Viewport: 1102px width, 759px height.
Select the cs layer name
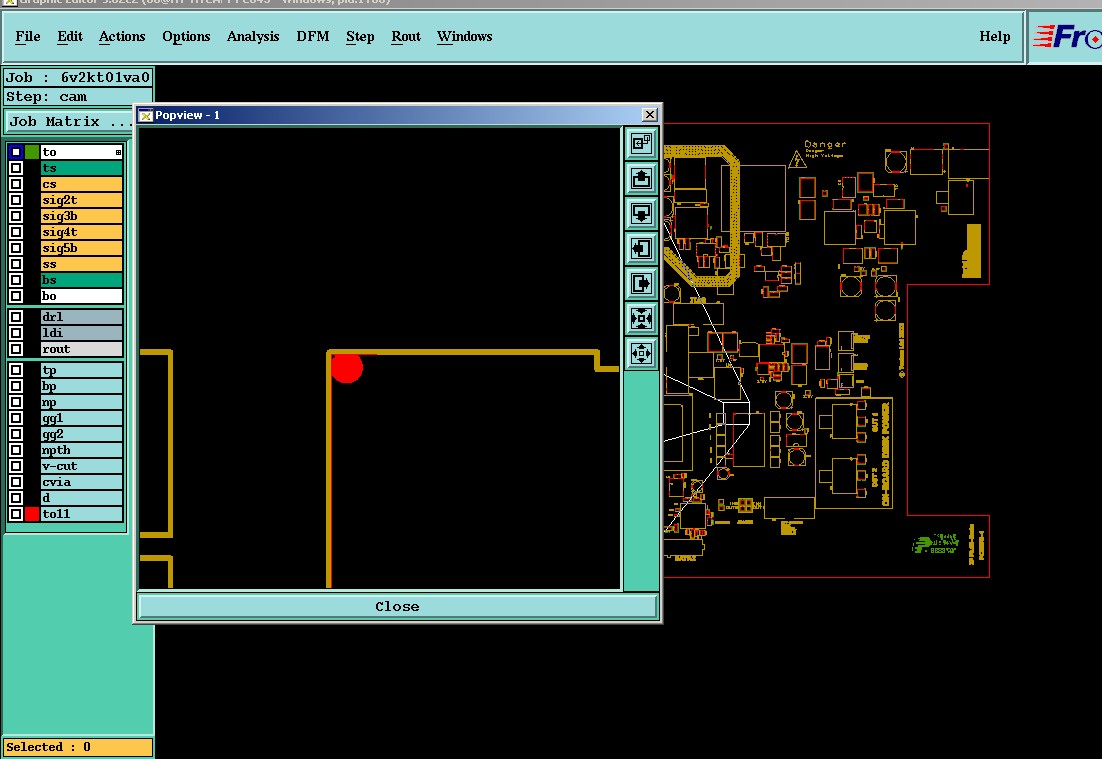coord(82,184)
